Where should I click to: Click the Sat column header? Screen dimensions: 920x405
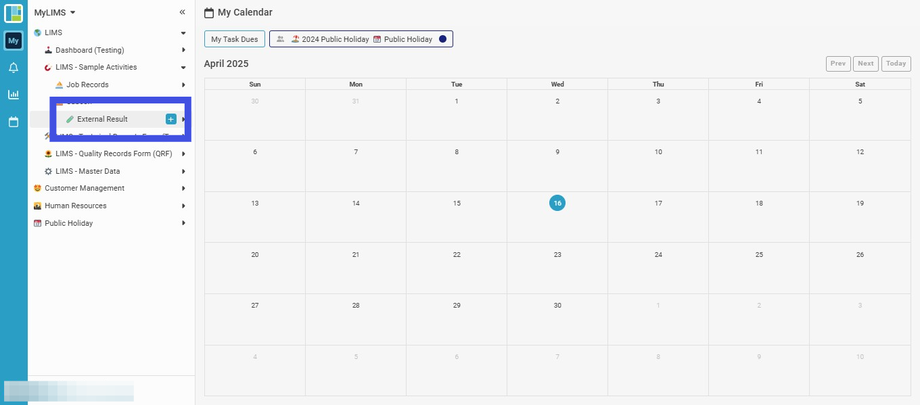tap(860, 85)
